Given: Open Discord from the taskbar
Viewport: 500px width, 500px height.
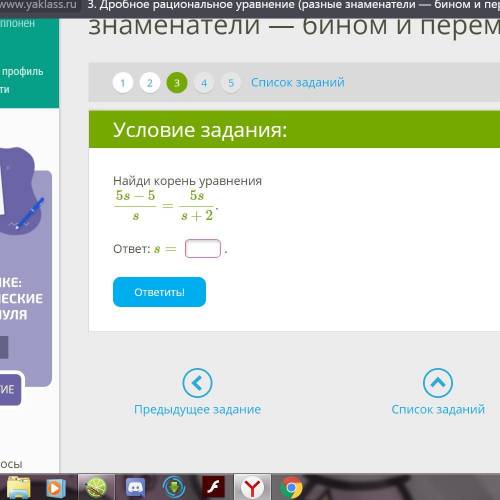Looking at the screenshot, I should [x=135, y=487].
